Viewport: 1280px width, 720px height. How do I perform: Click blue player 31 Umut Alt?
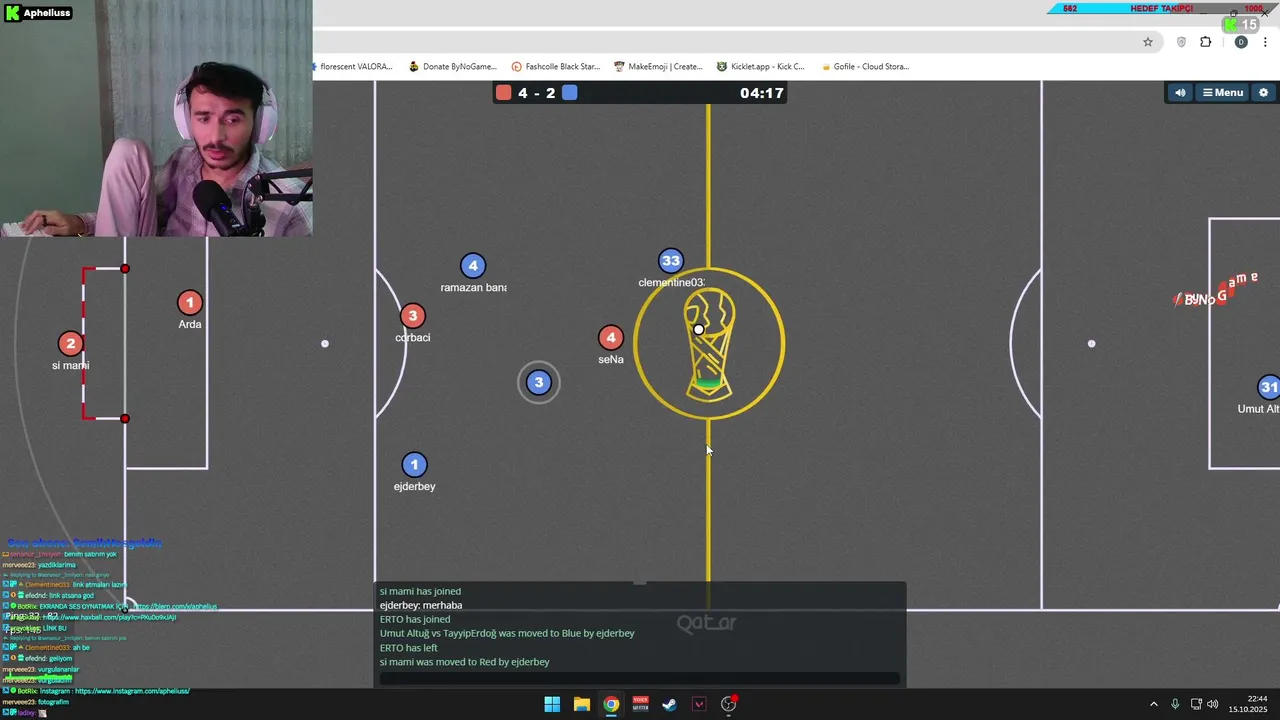[1268, 387]
